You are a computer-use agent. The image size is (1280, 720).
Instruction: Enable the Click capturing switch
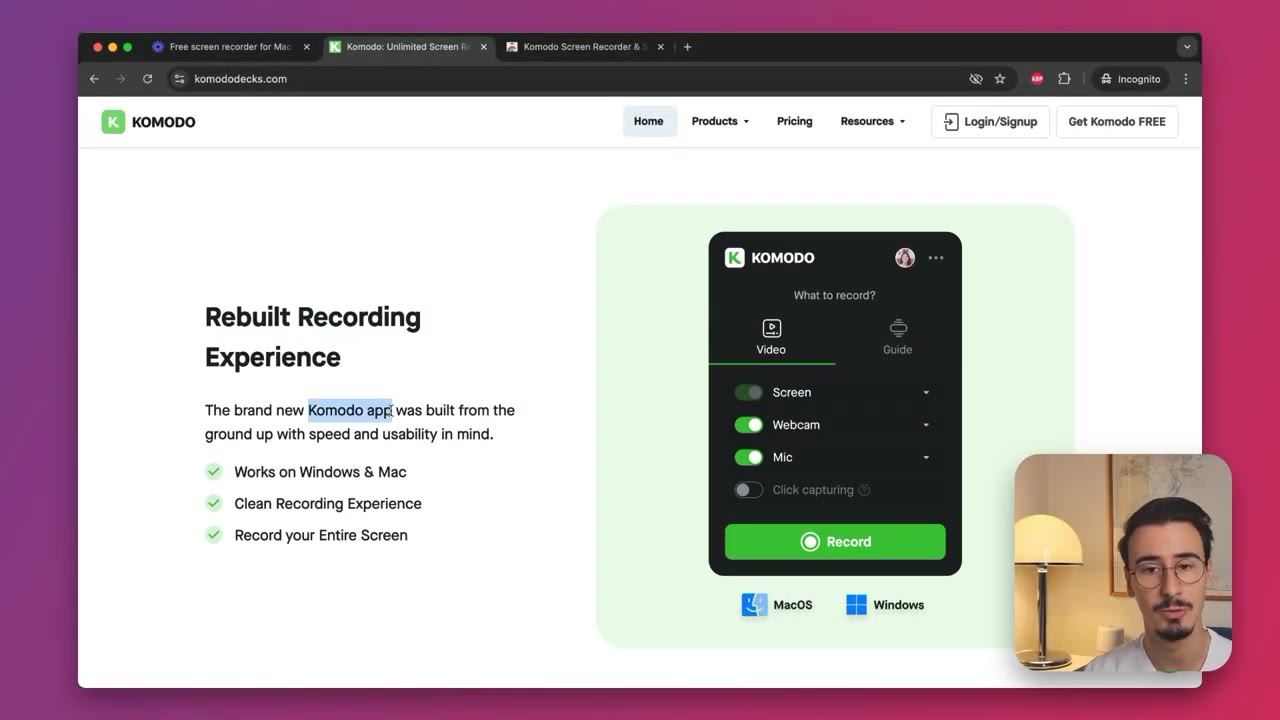click(x=748, y=490)
